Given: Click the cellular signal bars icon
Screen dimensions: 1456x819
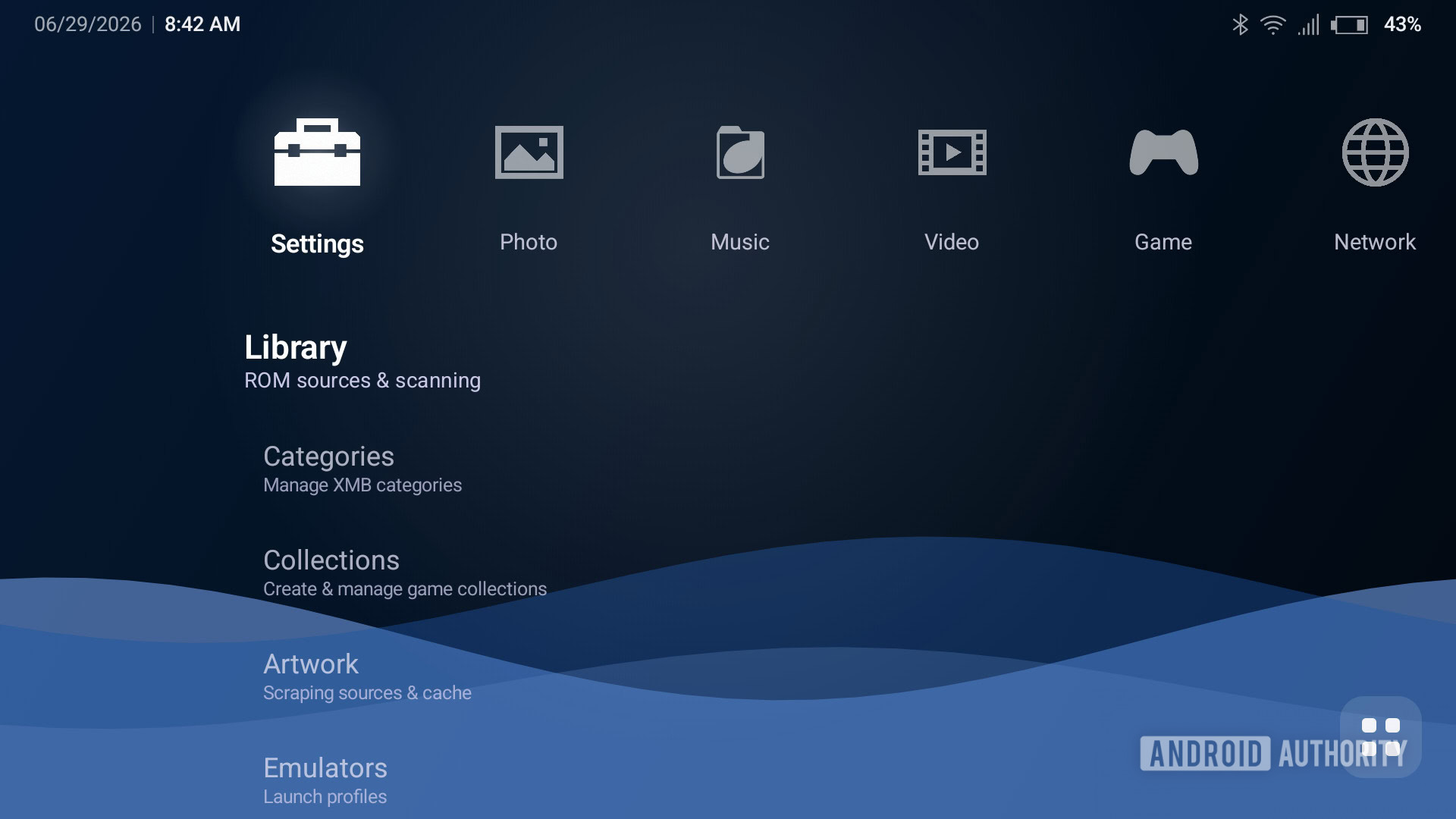Looking at the screenshot, I should coord(1309,25).
